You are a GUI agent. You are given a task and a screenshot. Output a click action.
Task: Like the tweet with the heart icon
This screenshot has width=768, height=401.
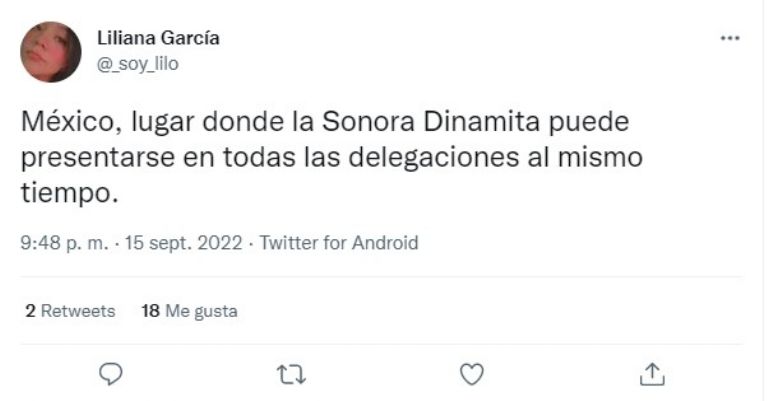(471, 373)
